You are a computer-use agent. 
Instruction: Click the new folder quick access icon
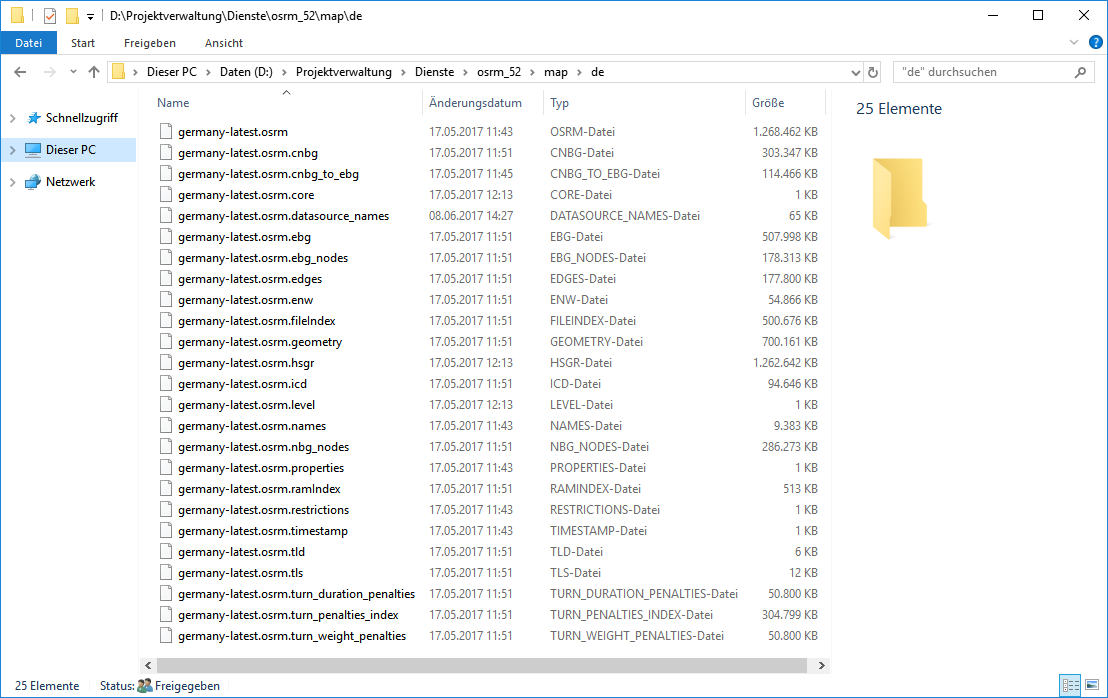(71, 16)
